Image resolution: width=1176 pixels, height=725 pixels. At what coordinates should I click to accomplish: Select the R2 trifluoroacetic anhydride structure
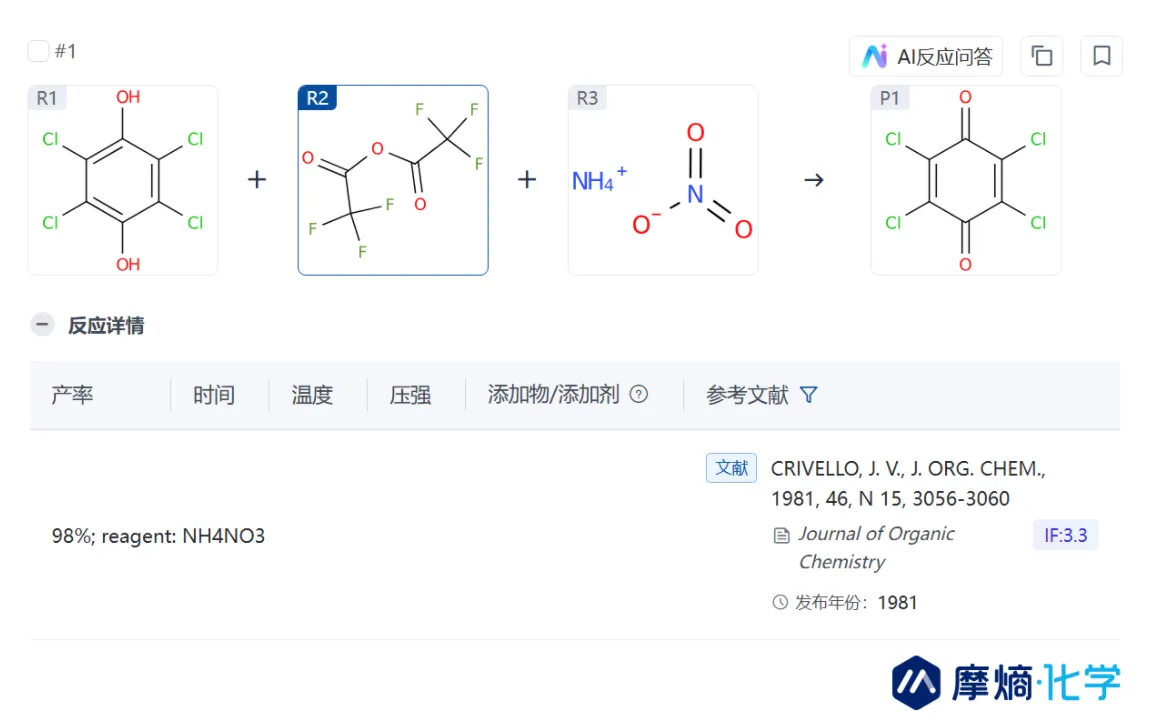pos(393,180)
